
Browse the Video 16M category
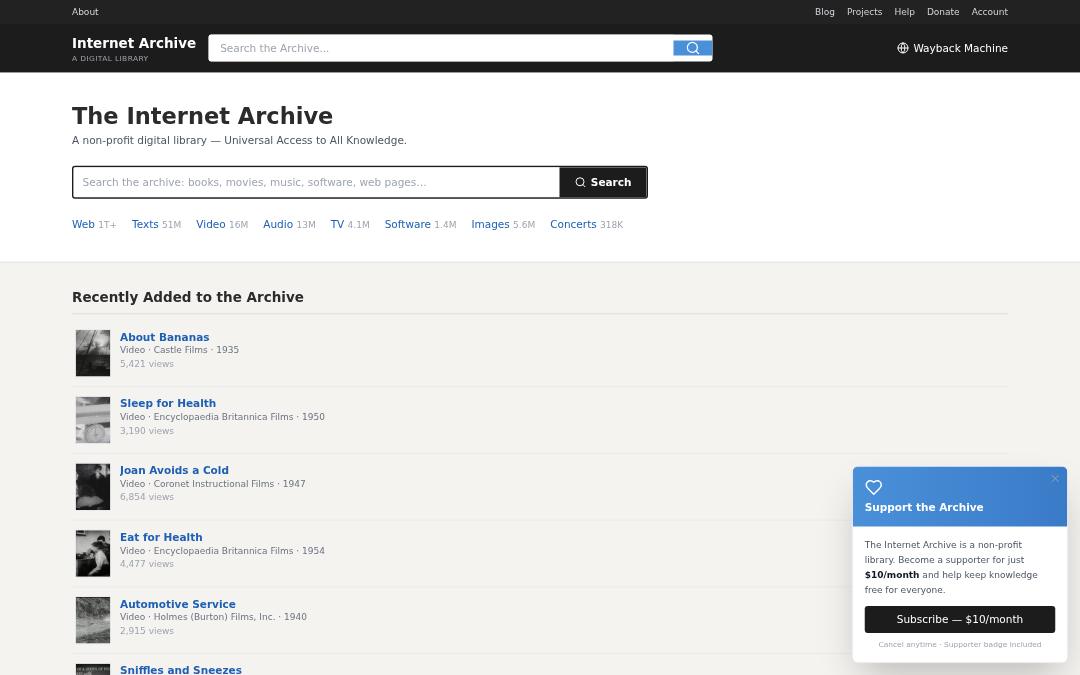pos(222,225)
